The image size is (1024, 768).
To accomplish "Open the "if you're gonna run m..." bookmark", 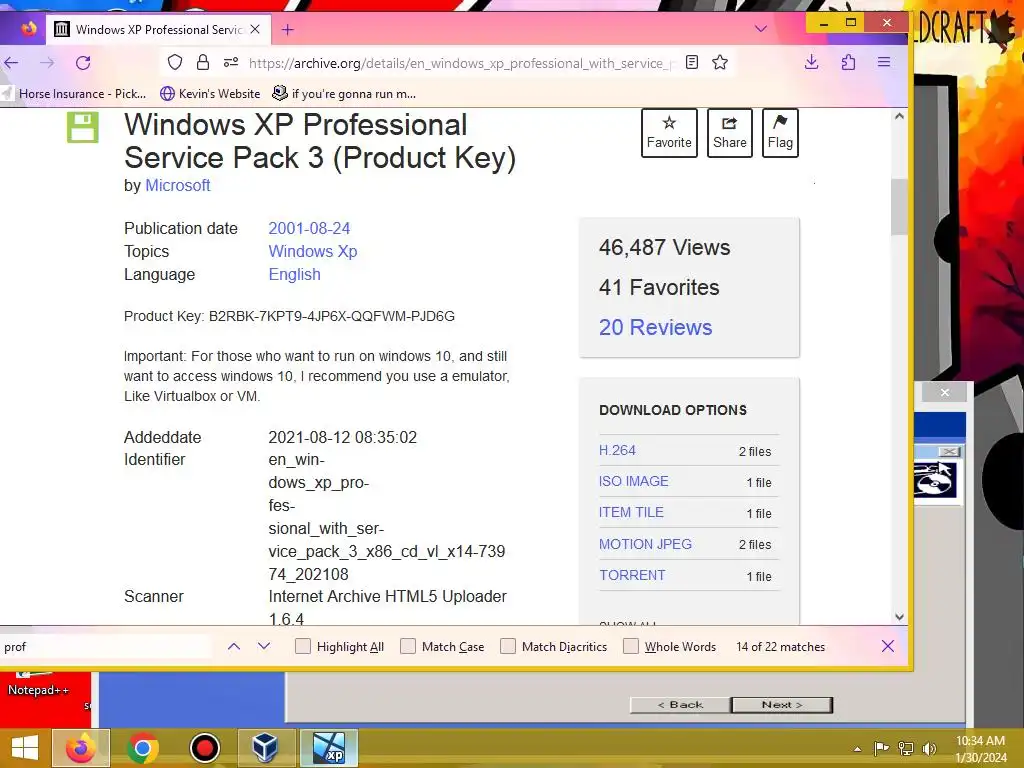I will 344,94.
